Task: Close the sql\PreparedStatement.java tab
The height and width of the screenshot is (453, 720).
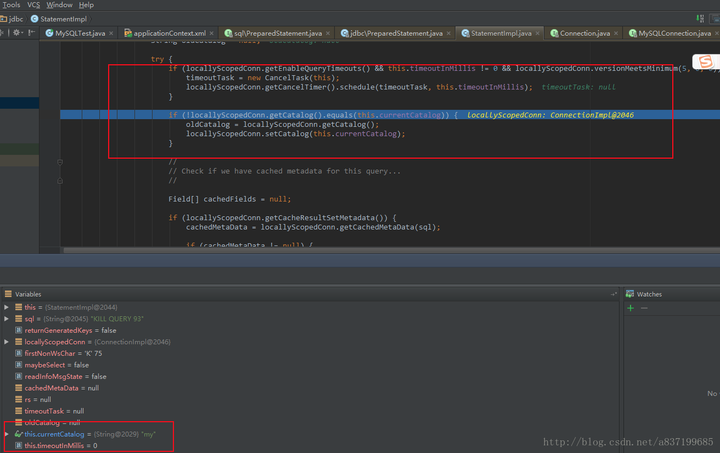Action: pos(328,33)
